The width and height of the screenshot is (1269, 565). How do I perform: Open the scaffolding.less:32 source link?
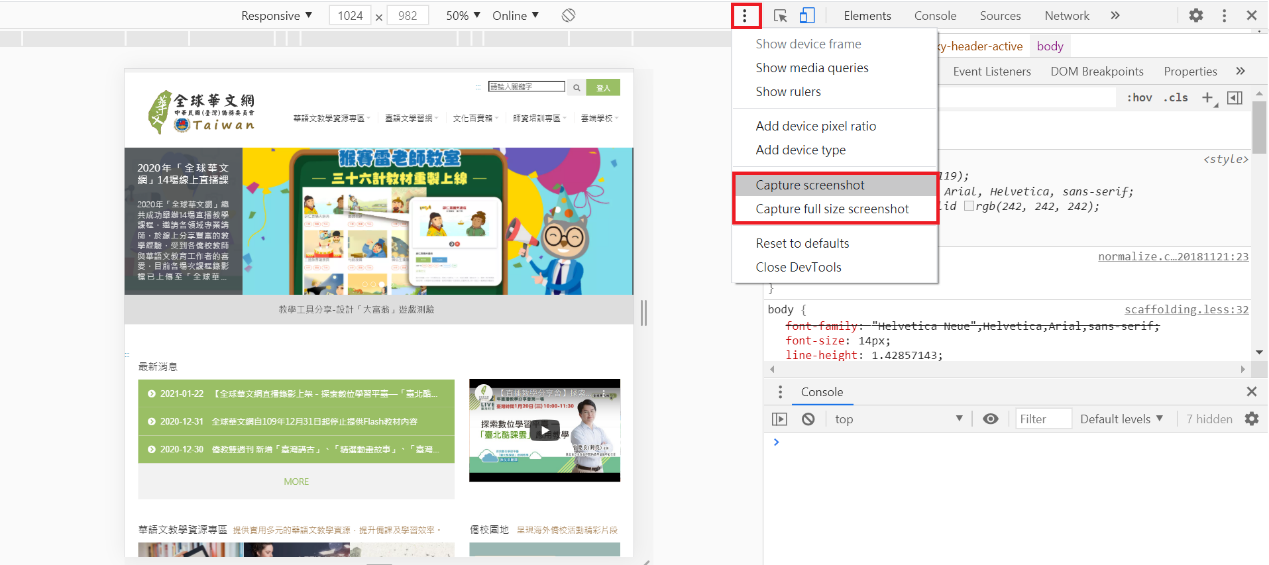[1186, 310]
